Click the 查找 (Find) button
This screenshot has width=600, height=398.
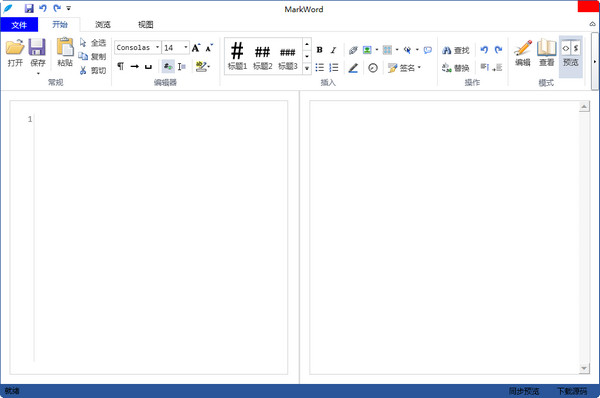pos(456,50)
